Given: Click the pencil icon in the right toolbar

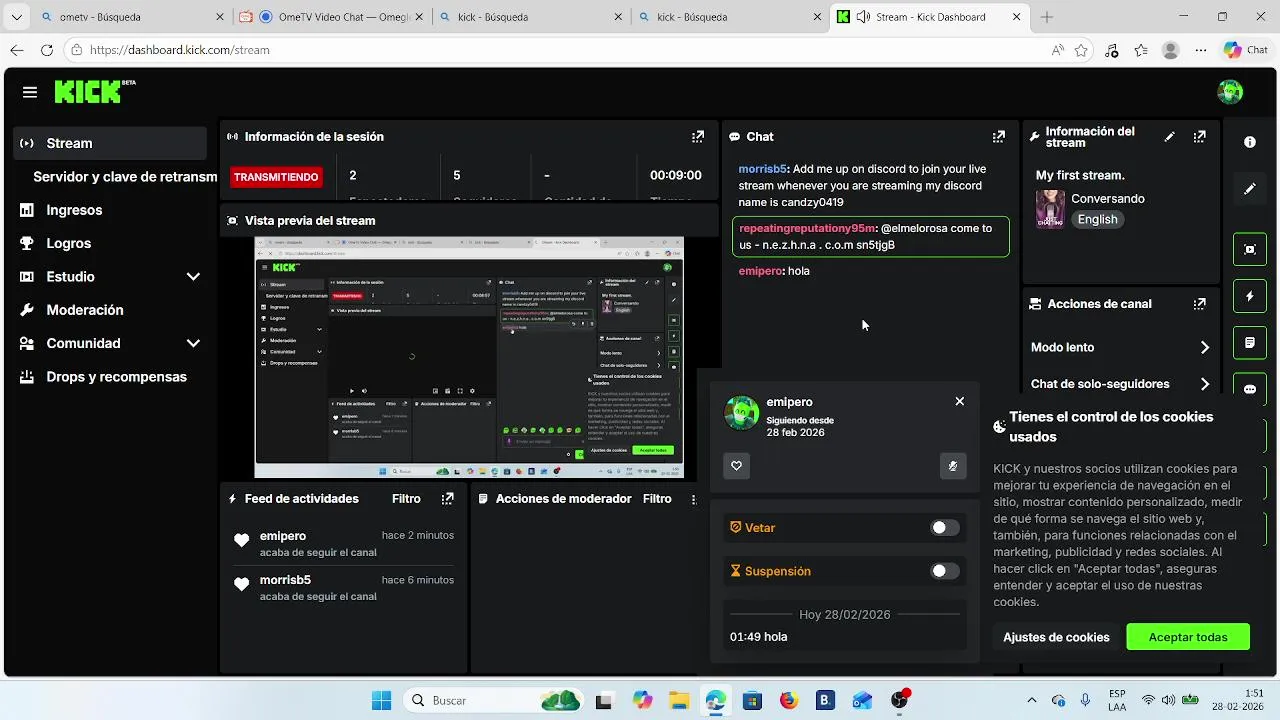Looking at the screenshot, I should (1250, 189).
